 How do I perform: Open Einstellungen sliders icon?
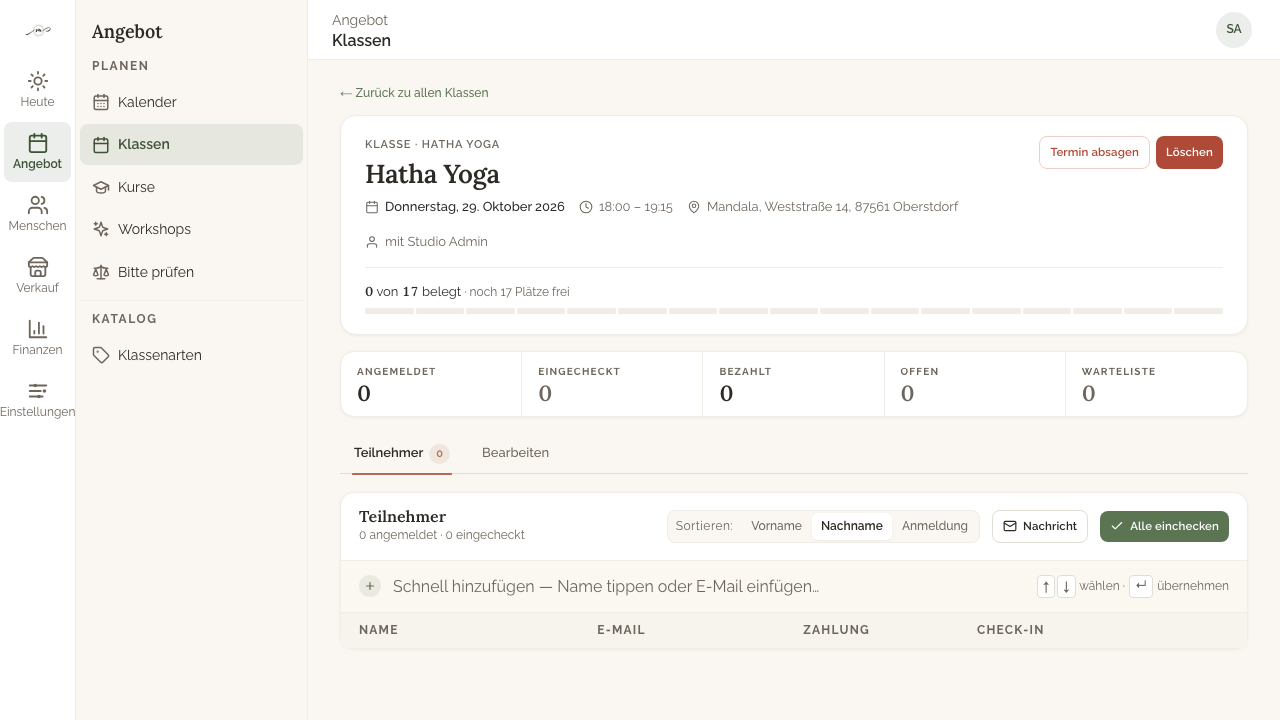coord(38,391)
